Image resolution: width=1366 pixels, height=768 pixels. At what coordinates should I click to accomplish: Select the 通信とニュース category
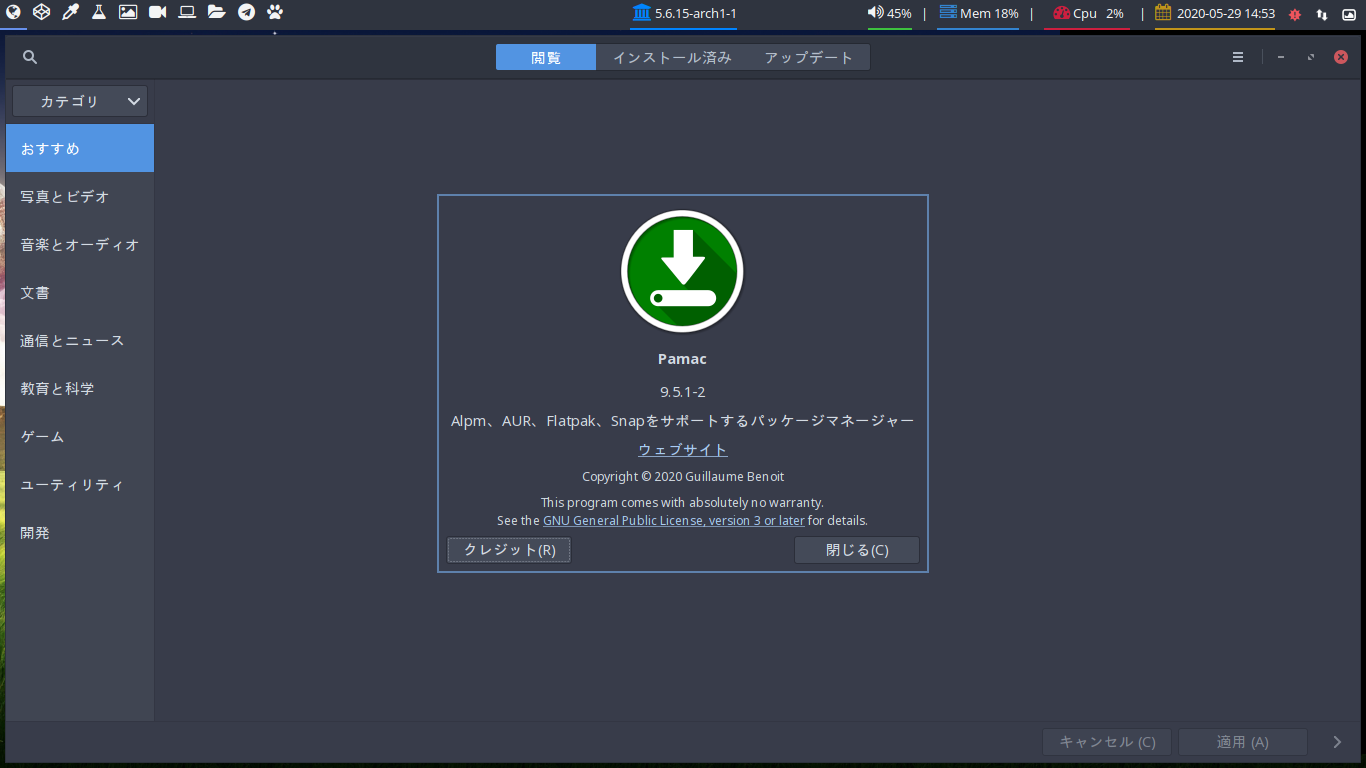tap(80, 340)
